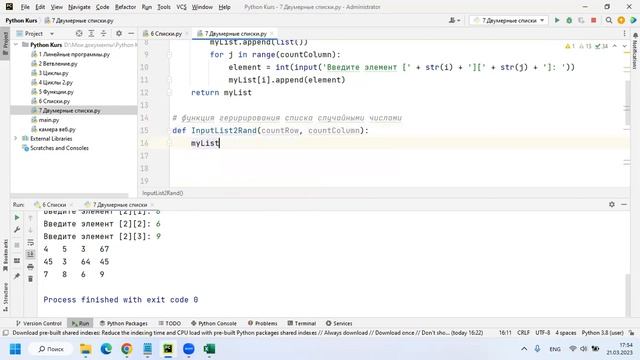Open editor tabs three-dot menu

coord(624,33)
